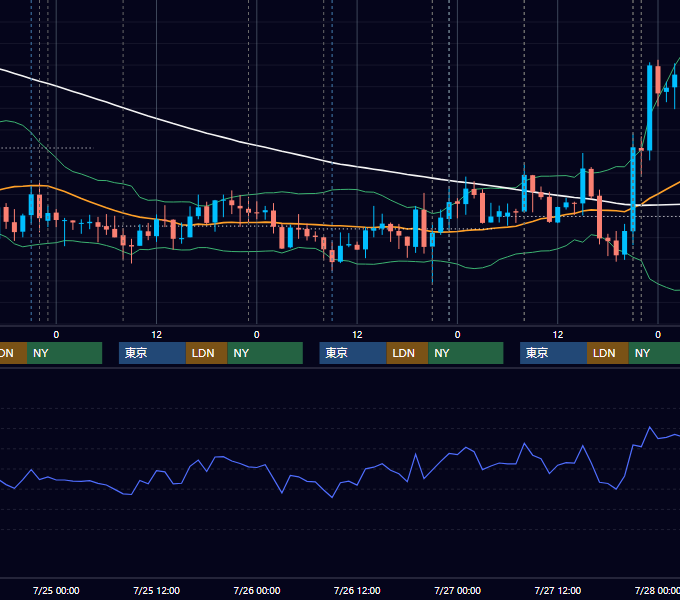The width and height of the screenshot is (680, 600).
Task: Select the LDN session block for 7/25
Action: (206, 353)
